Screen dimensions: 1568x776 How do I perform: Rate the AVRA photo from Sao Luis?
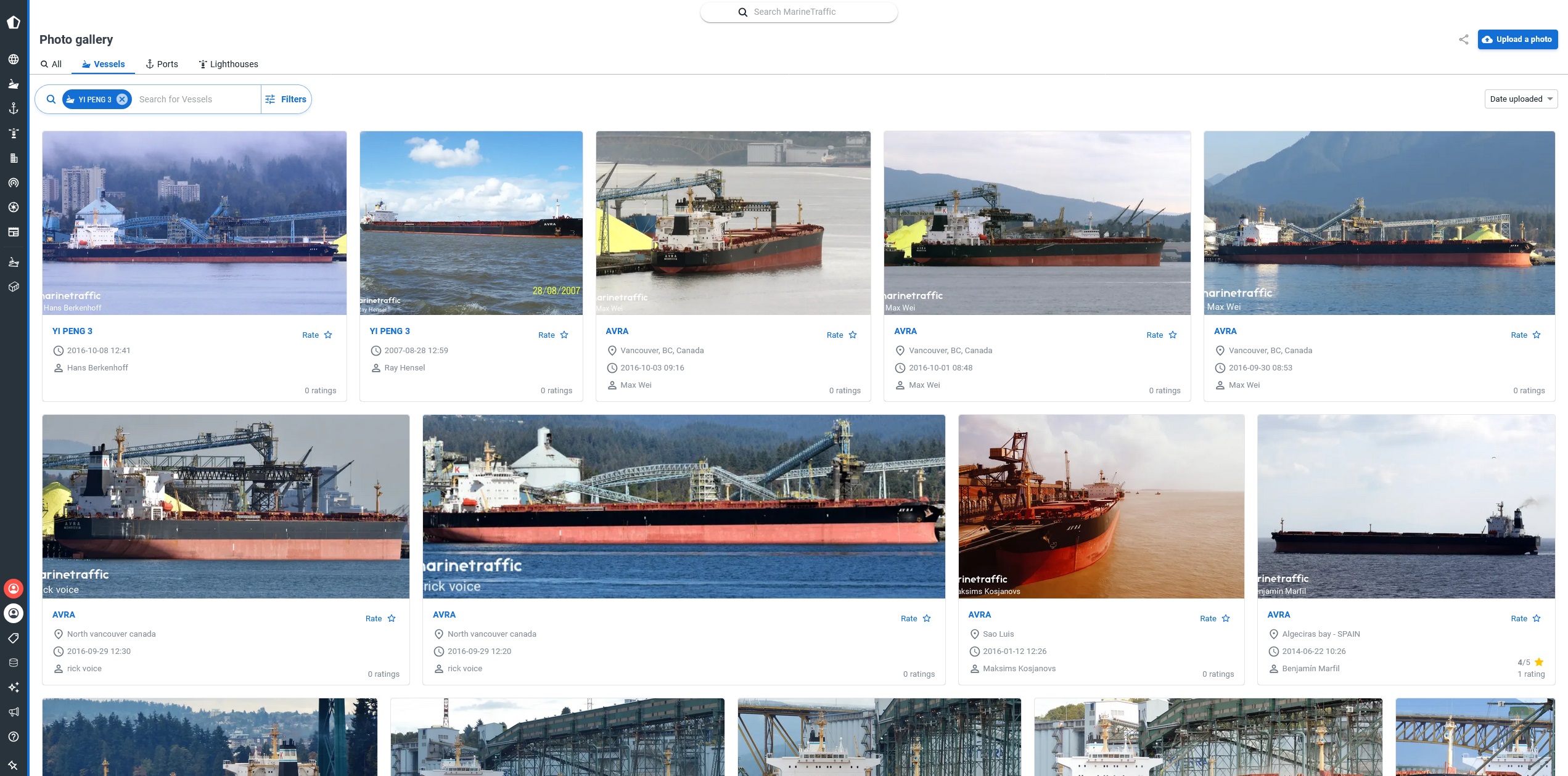(x=1215, y=618)
